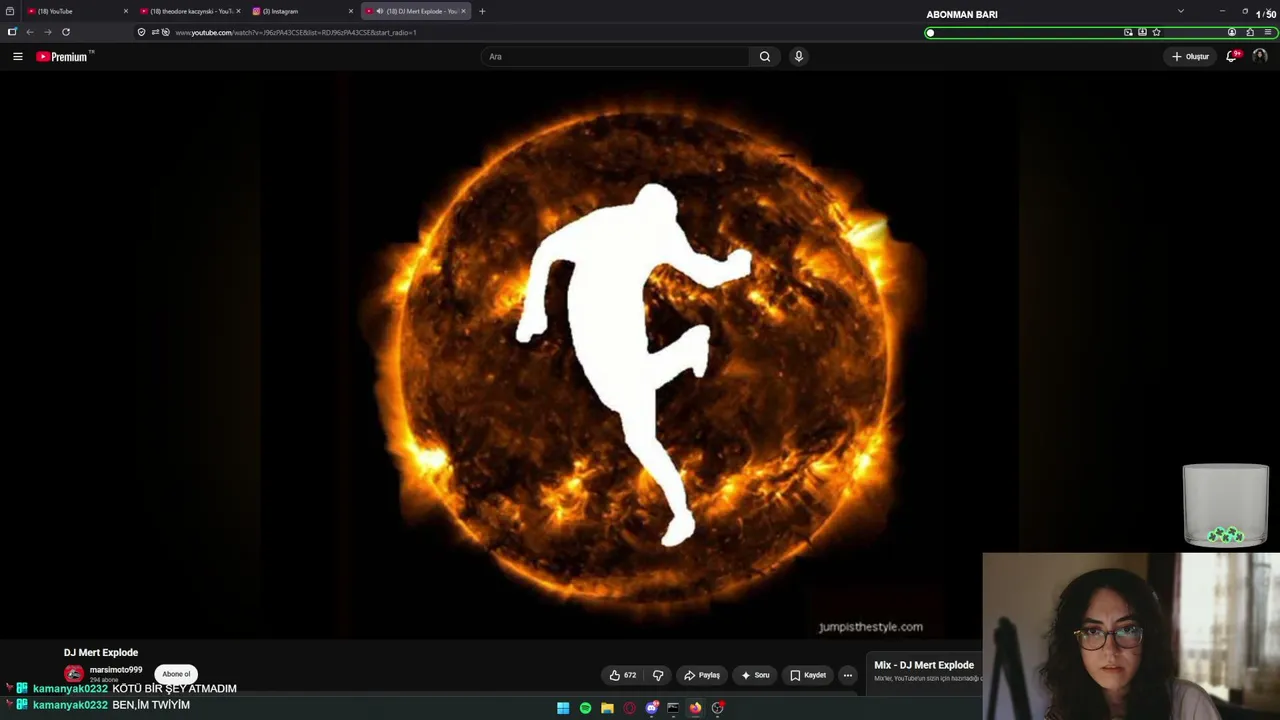Open the list all tabs dropdown
The image size is (1280, 720).
pyautogui.click(x=1181, y=11)
